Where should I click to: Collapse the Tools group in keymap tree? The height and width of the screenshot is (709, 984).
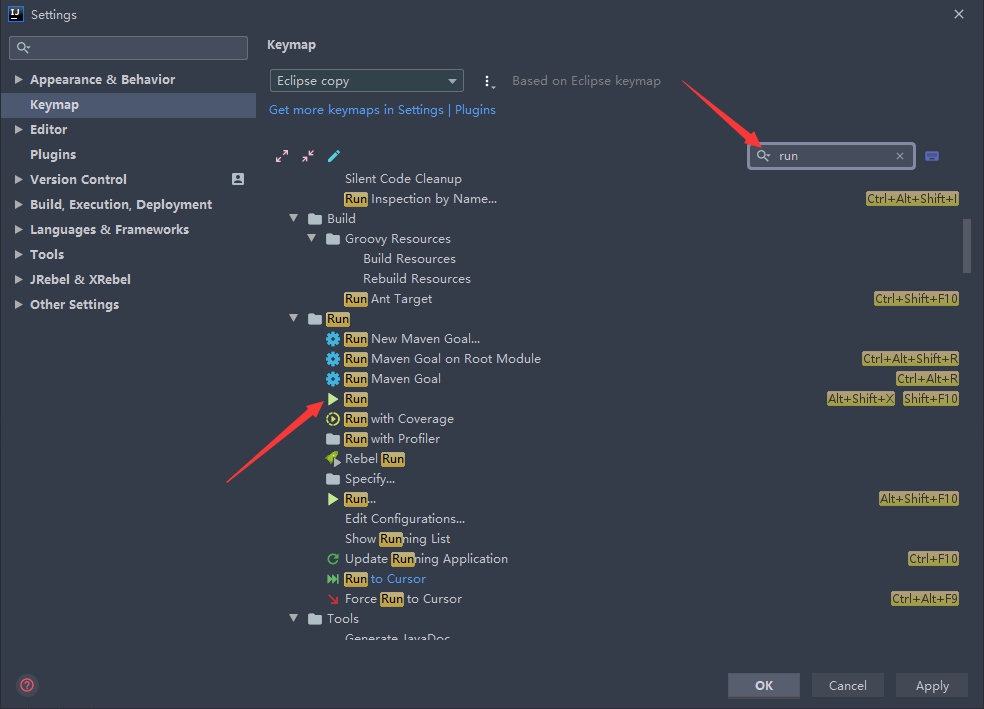pyautogui.click(x=294, y=619)
